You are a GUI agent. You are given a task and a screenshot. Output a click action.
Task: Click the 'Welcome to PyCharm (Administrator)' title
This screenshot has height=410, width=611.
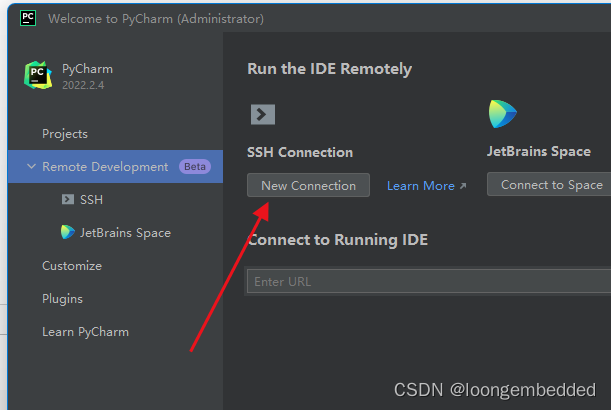tap(156, 19)
